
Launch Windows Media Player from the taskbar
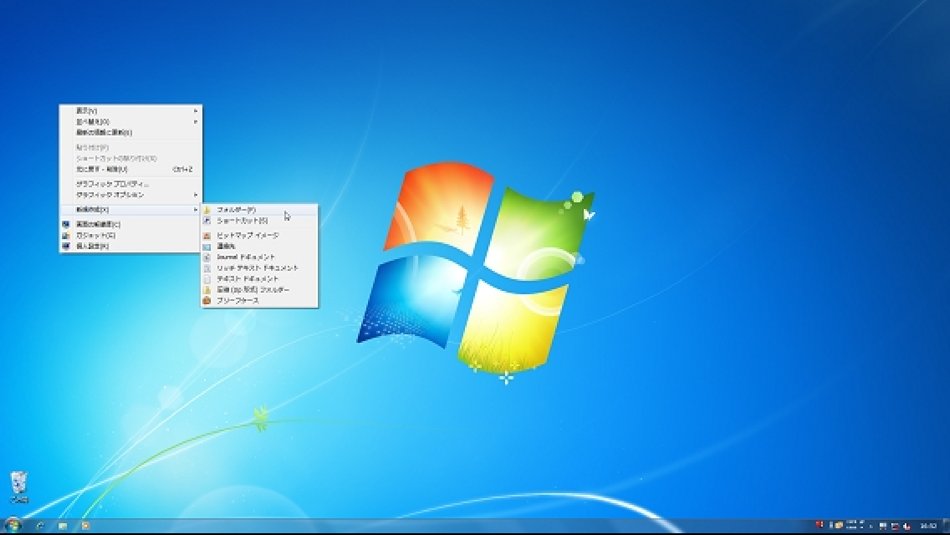tap(85, 526)
